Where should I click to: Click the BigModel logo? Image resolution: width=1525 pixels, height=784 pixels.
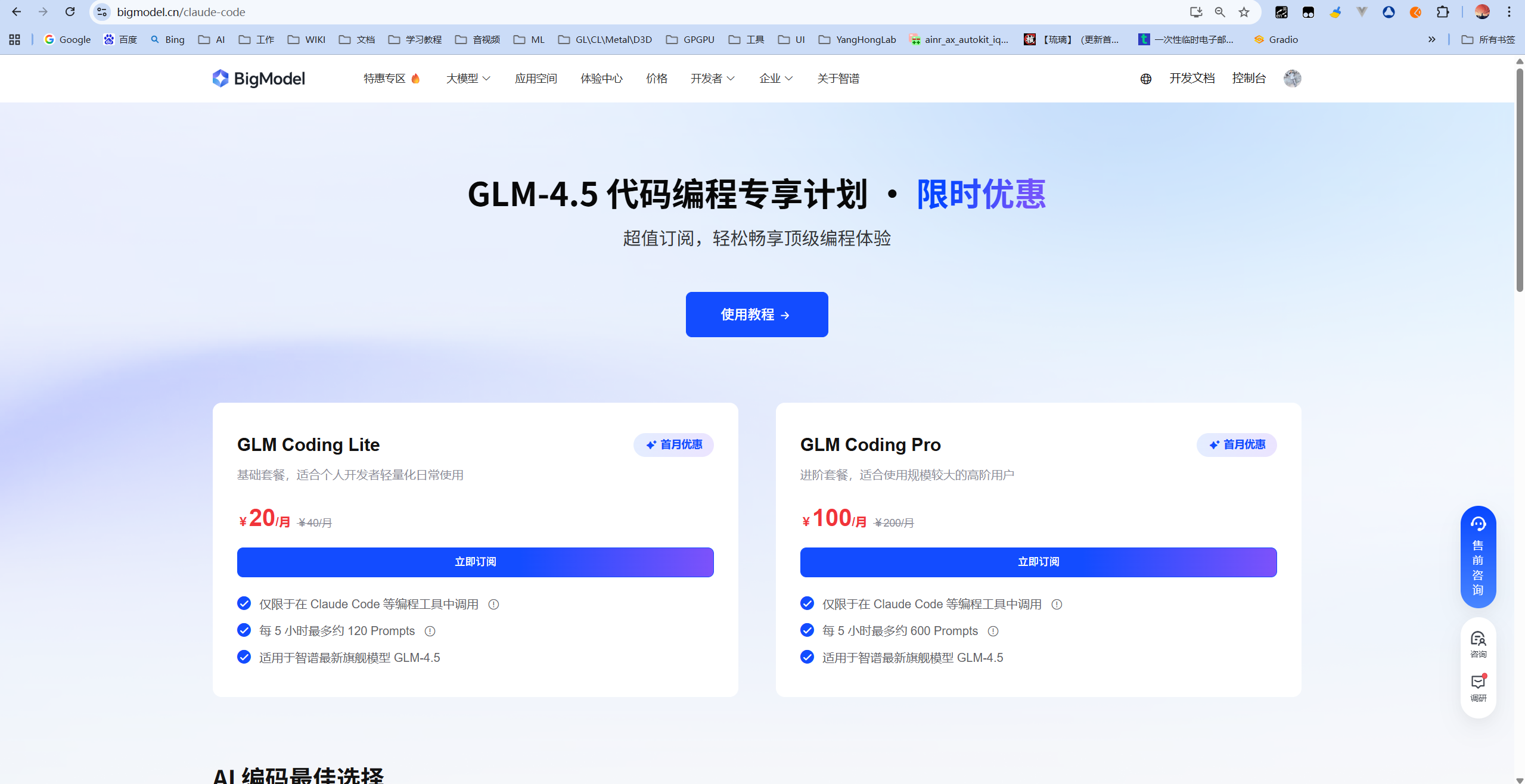(x=259, y=78)
